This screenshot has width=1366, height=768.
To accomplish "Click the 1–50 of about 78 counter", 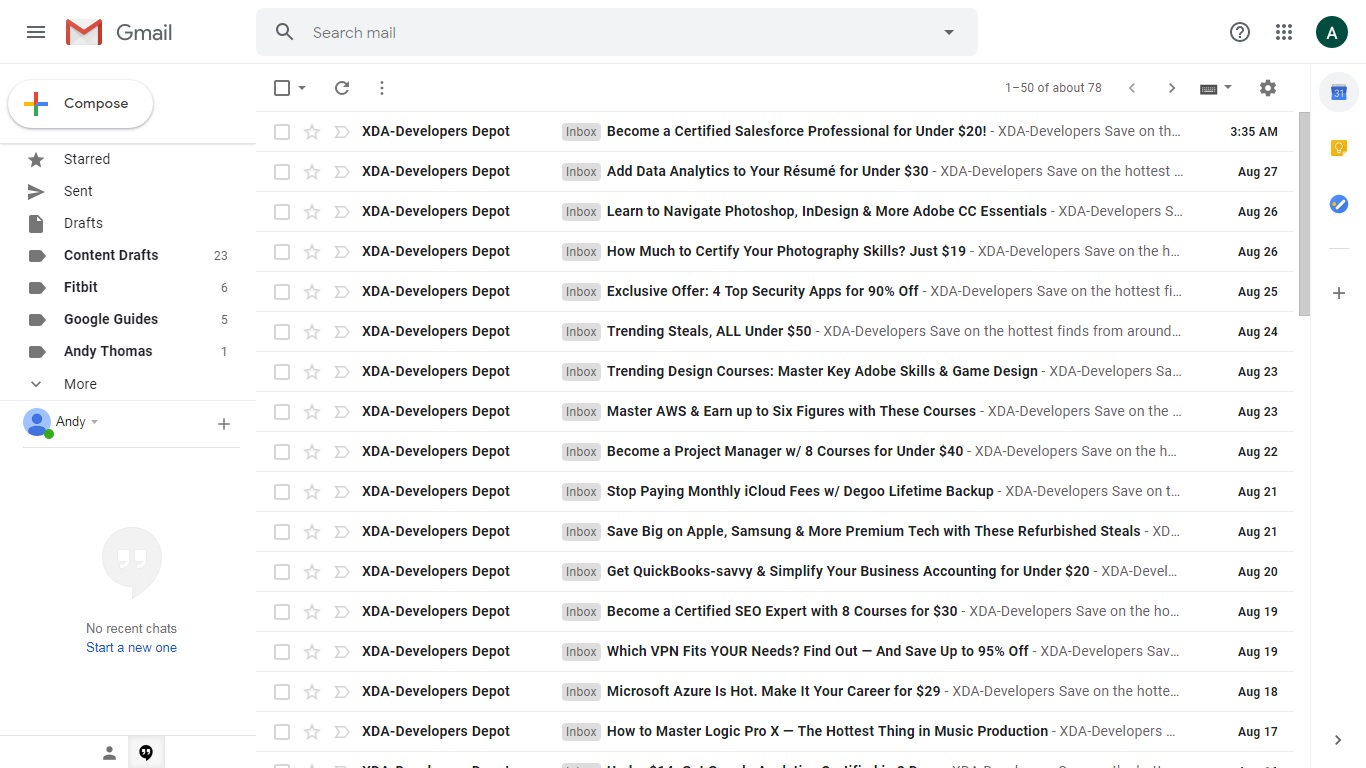I will coord(1053,88).
